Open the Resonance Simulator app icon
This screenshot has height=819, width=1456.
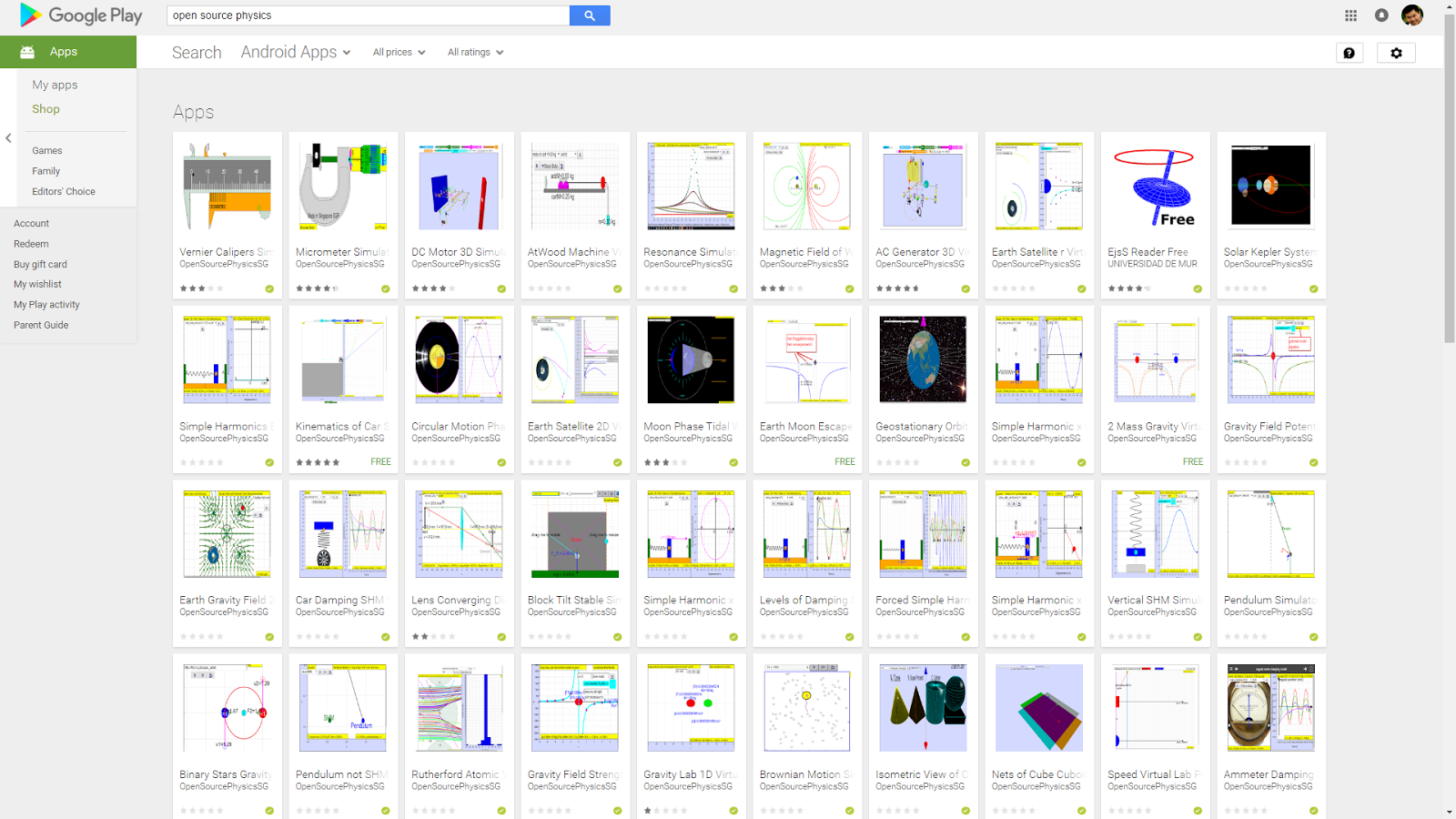[x=691, y=186]
